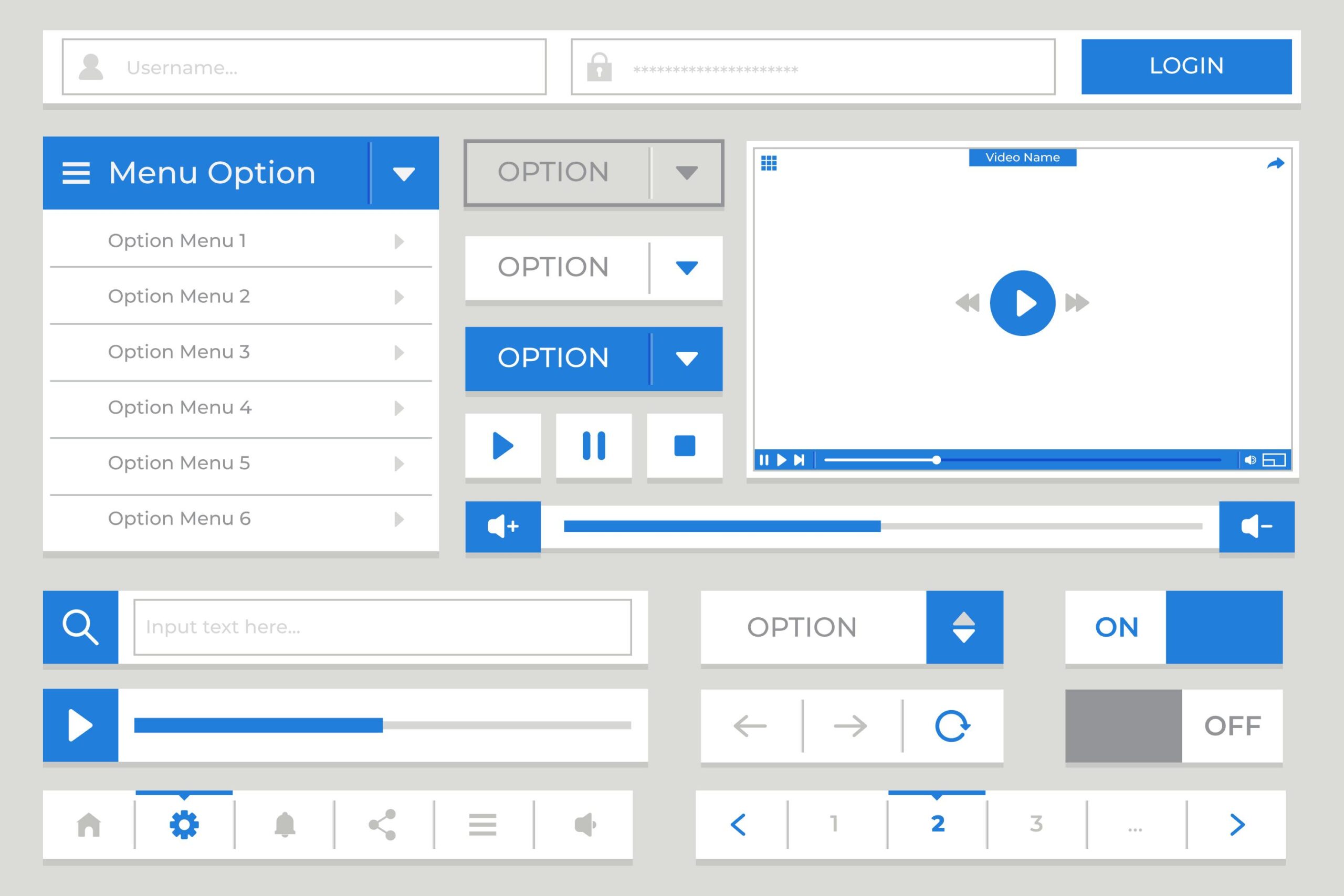Click the padlock icon in the password field
Image resolution: width=1344 pixels, height=896 pixels.
(x=599, y=67)
